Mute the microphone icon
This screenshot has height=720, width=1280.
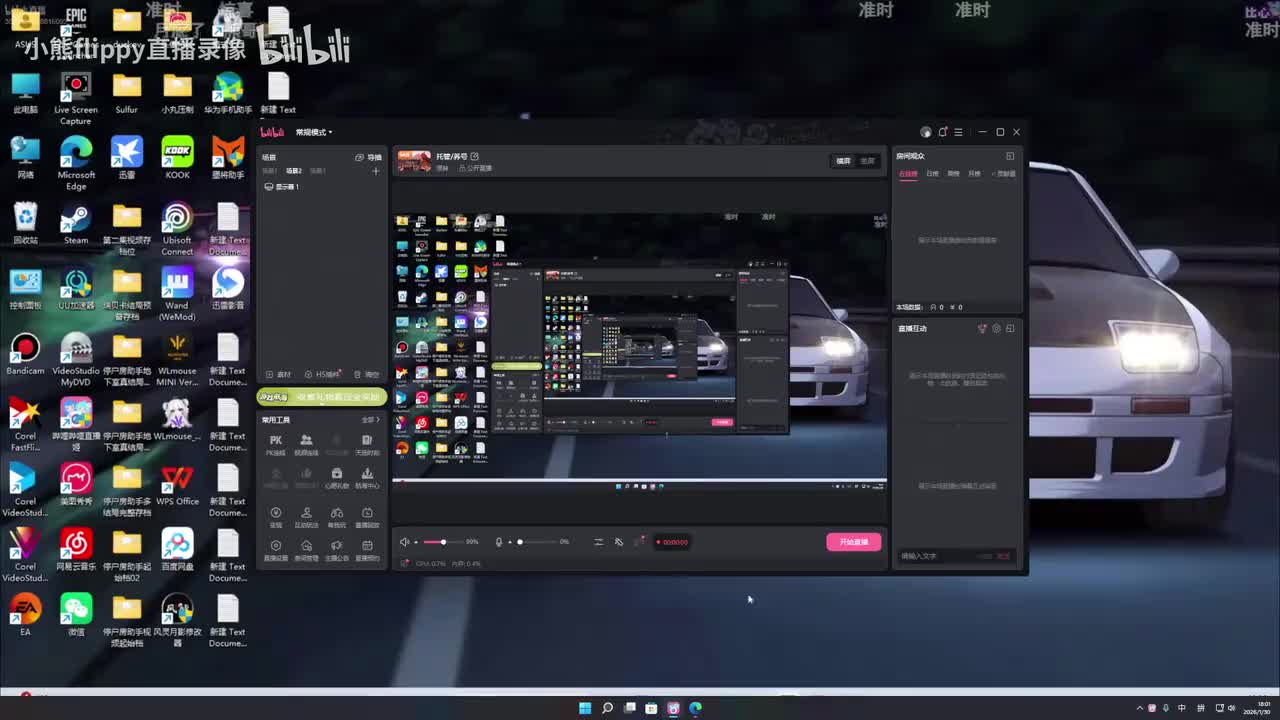(499, 542)
